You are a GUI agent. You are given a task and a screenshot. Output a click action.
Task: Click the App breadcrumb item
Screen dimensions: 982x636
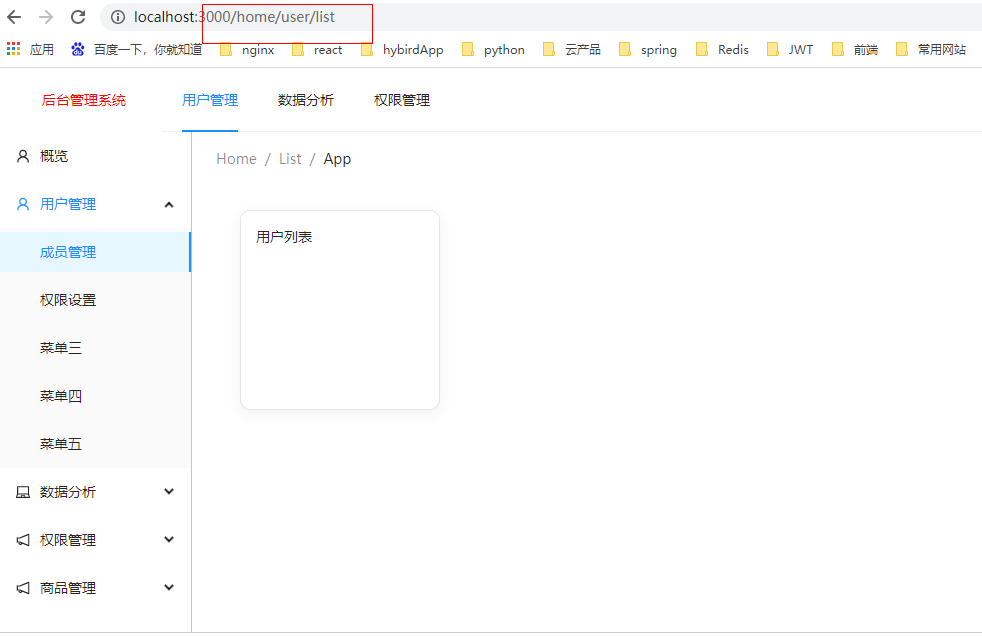337,159
